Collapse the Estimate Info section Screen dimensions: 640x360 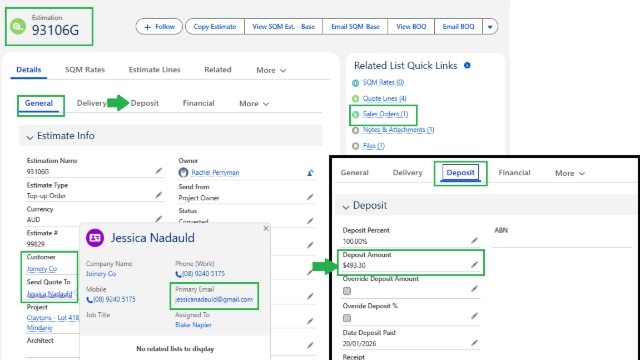tap(30, 137)
